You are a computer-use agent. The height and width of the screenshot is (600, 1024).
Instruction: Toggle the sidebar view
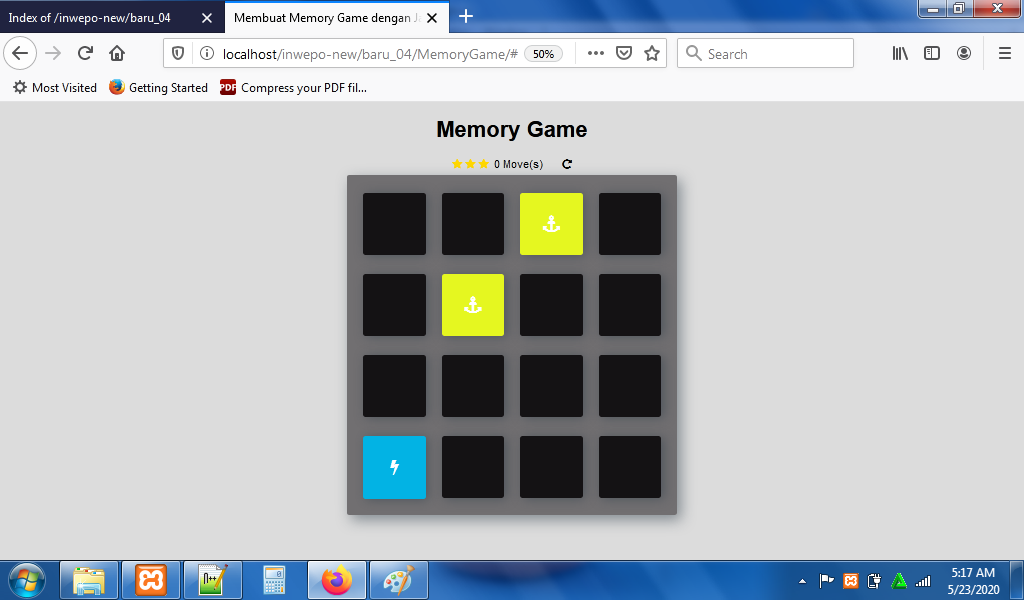pos(932,54)
